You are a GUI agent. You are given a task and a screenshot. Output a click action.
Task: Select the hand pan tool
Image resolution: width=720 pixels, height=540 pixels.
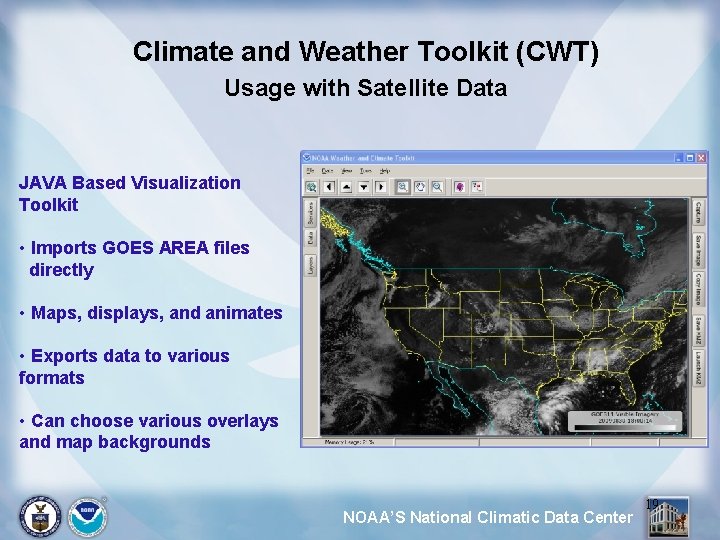420,187
